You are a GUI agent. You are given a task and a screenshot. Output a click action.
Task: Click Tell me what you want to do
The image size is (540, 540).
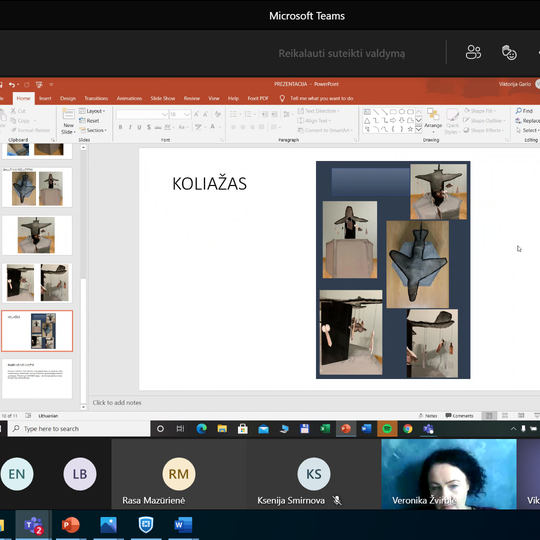coord(321,98)
